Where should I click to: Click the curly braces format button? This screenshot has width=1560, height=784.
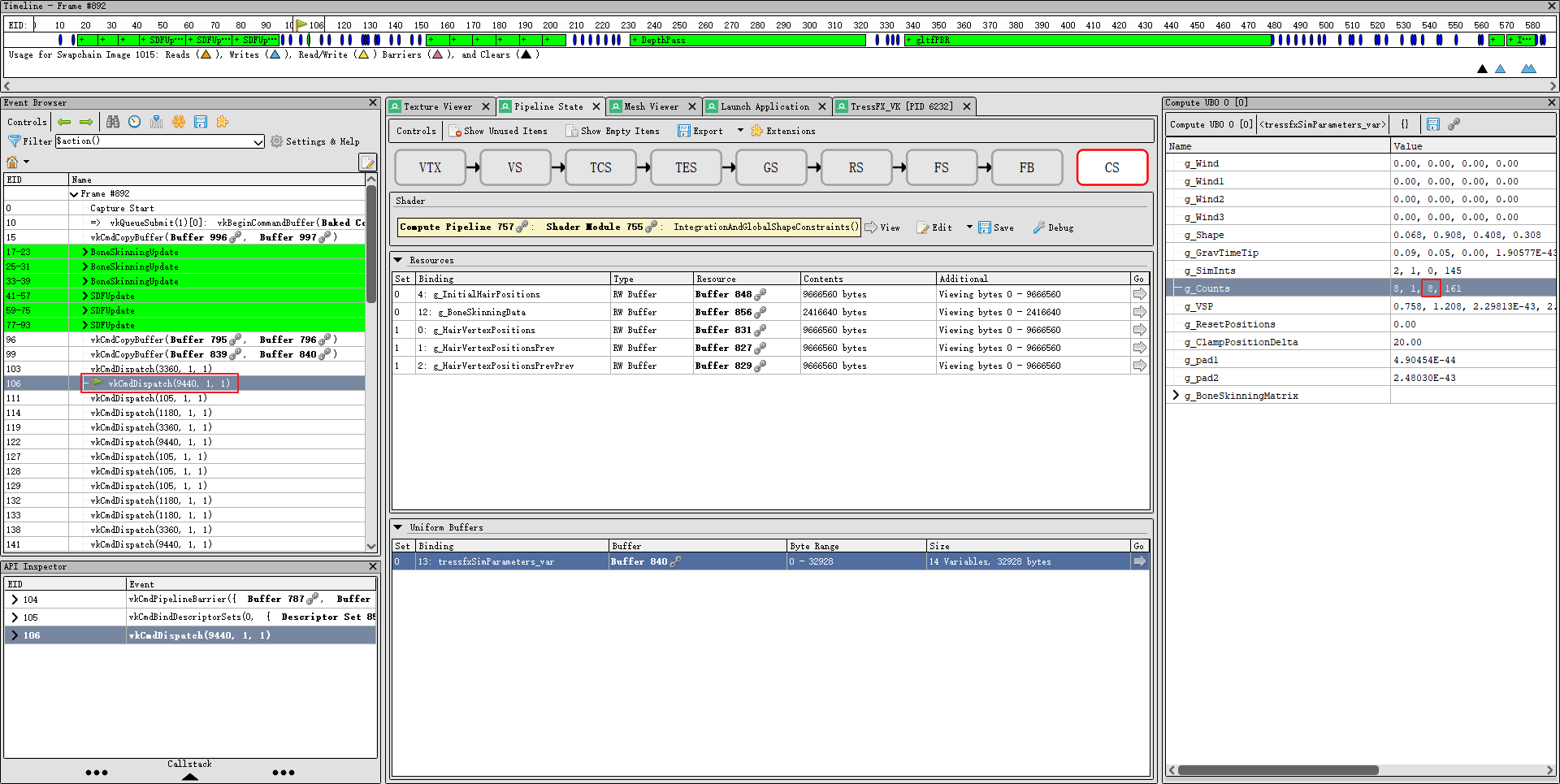tap(1405, 124)
